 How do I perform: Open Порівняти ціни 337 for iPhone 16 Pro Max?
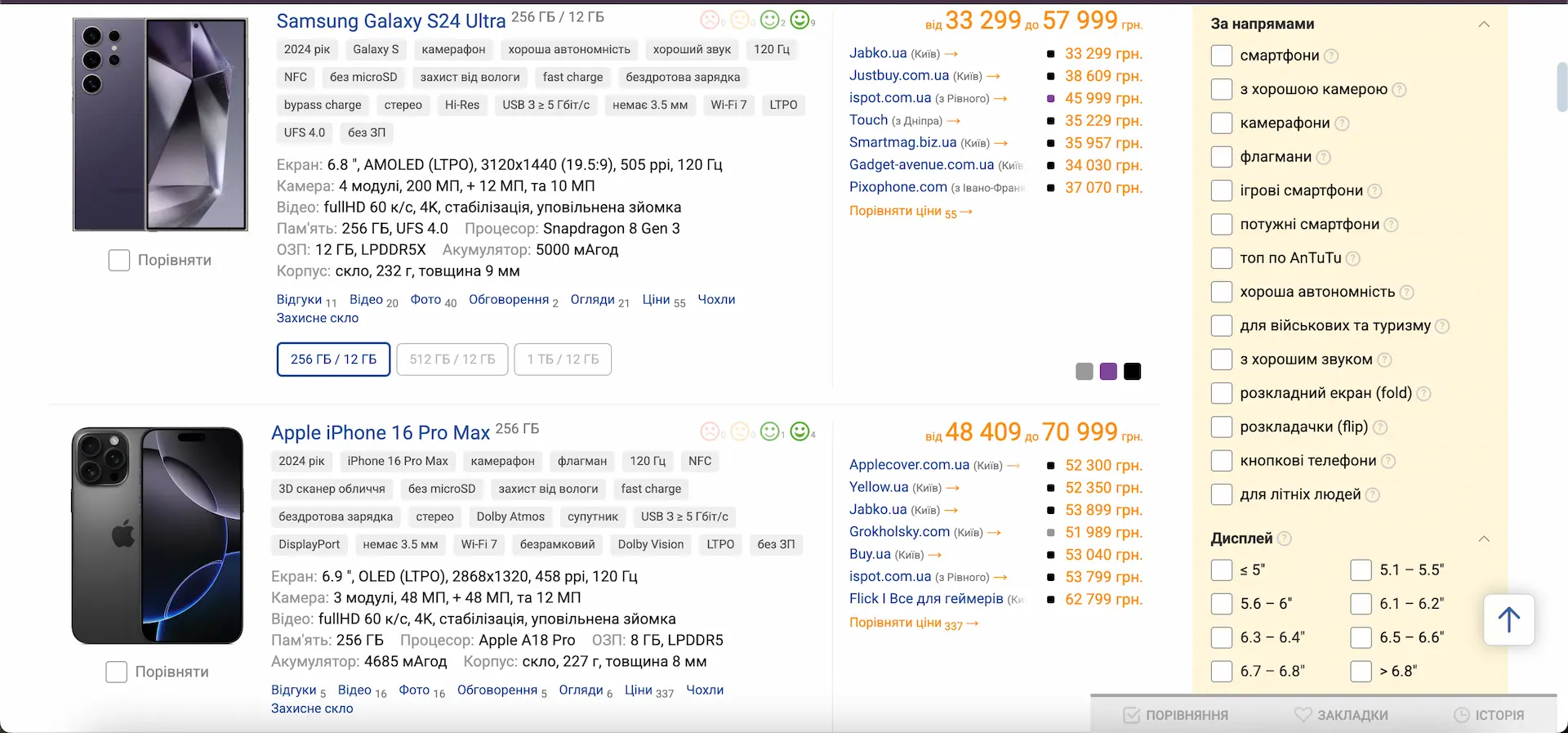[x=914, y=623]
